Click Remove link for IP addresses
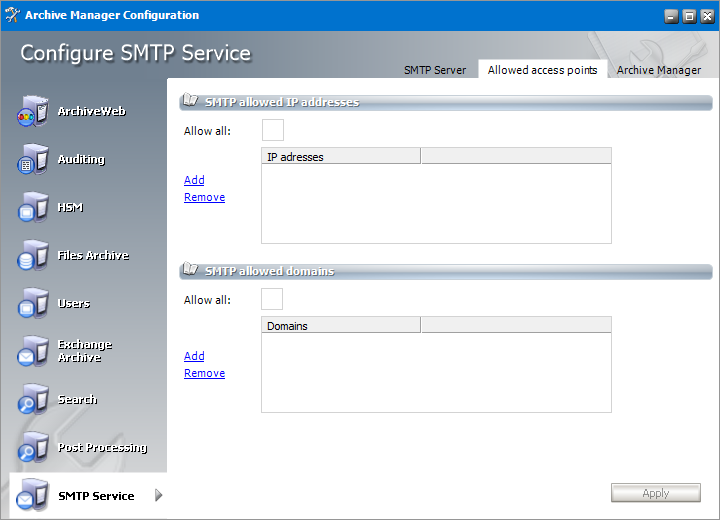720x520 pixels. coord(204,197)
